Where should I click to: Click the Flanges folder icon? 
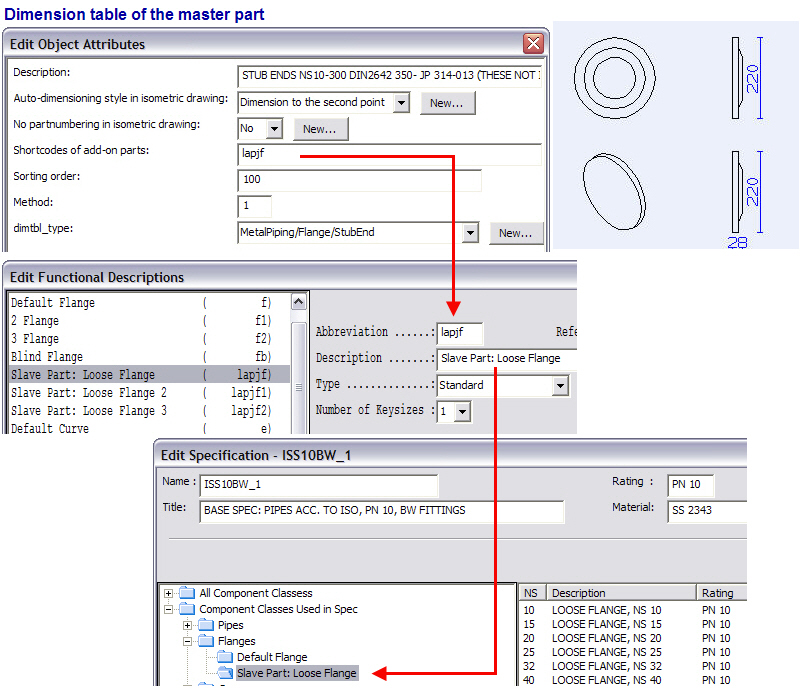tap(207, 641)
